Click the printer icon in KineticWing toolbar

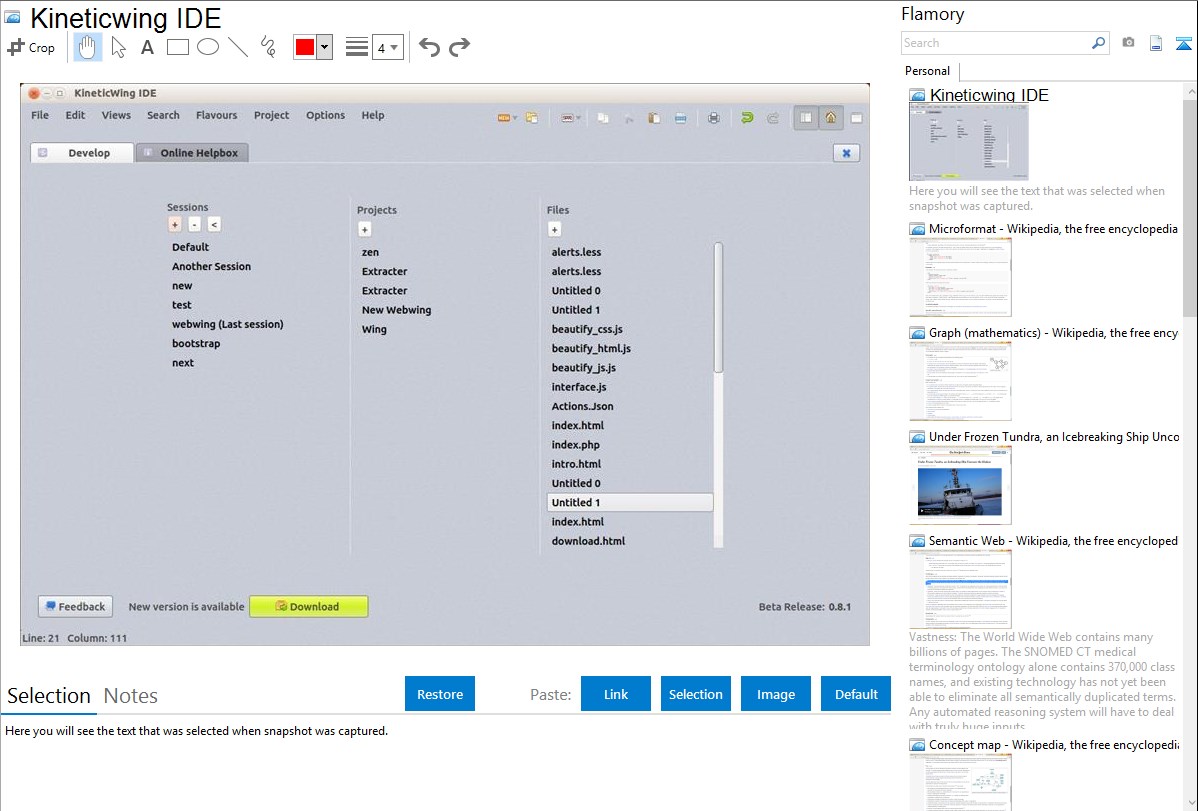coord(714,118)
